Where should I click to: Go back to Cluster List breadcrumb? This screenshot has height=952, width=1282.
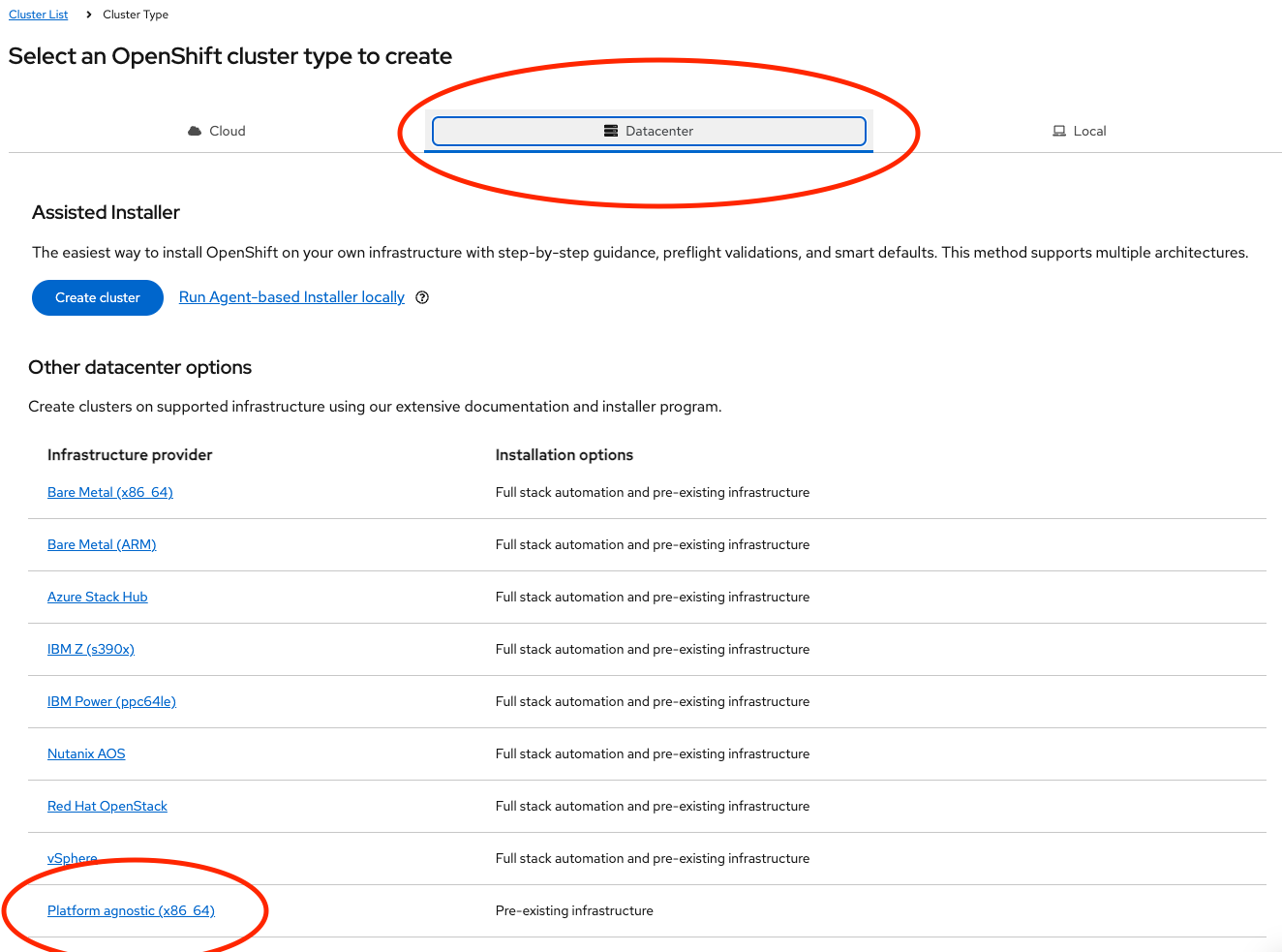pyautogui.click(x=39, y=15)
